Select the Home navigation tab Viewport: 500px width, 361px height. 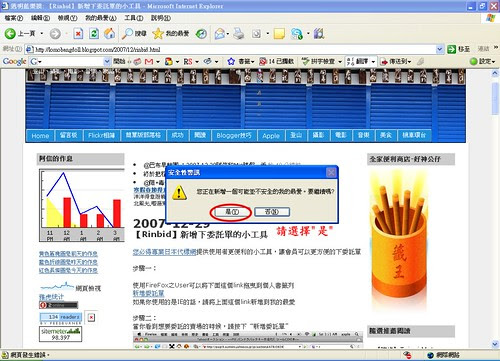tap(40, 136)
